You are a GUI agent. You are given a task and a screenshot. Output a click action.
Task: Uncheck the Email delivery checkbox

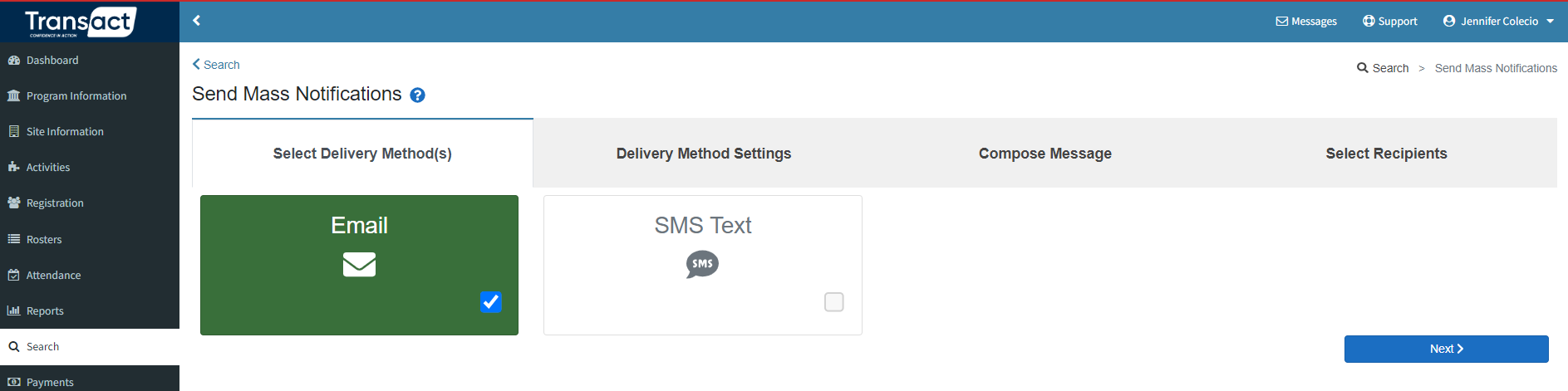[491, 302]
